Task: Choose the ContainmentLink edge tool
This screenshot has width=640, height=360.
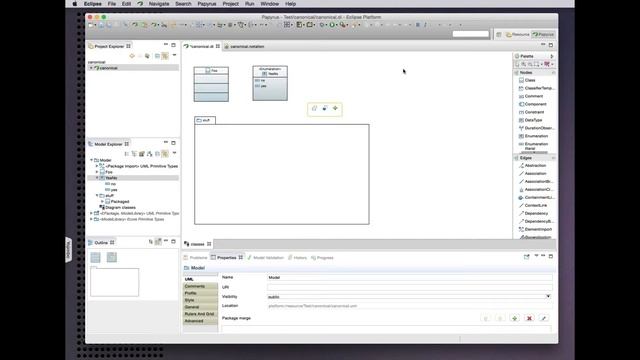Action: (x=536, y=198)
